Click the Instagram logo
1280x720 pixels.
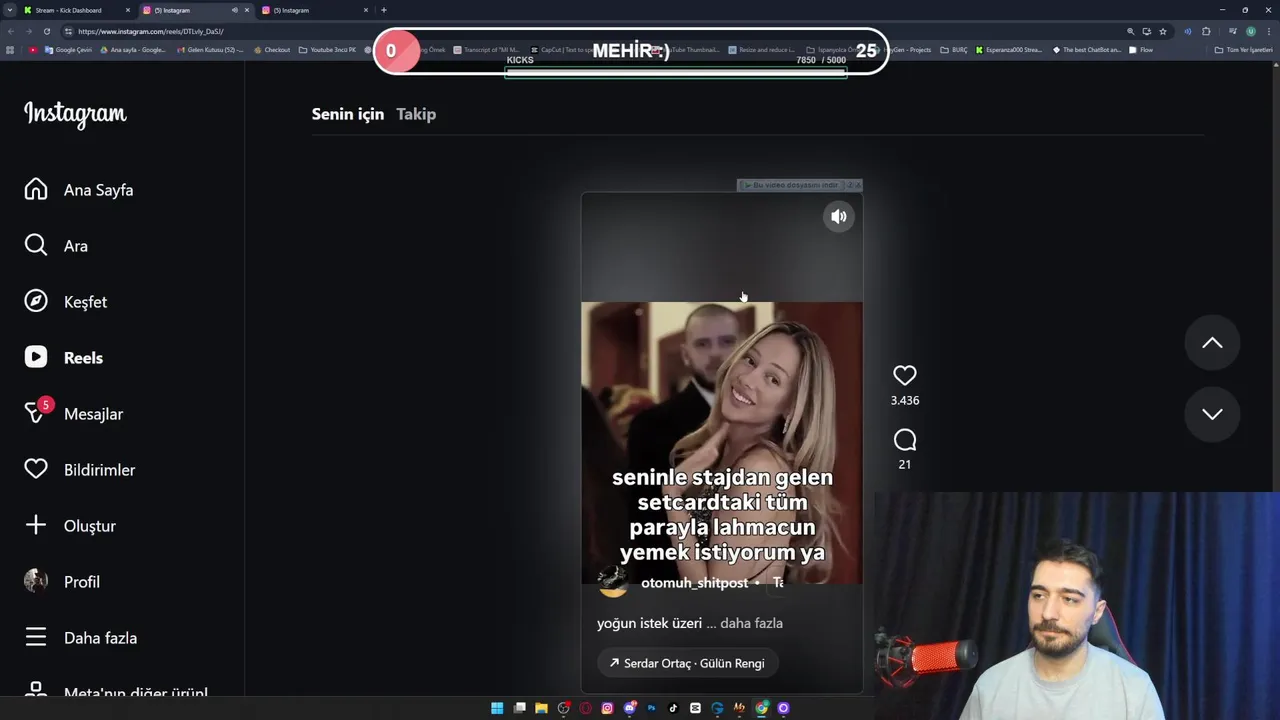click(75, 114)
